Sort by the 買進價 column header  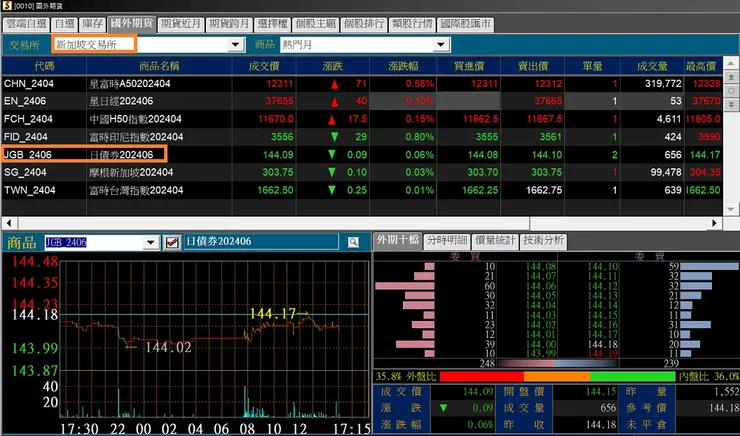click(x=469, y=66)
